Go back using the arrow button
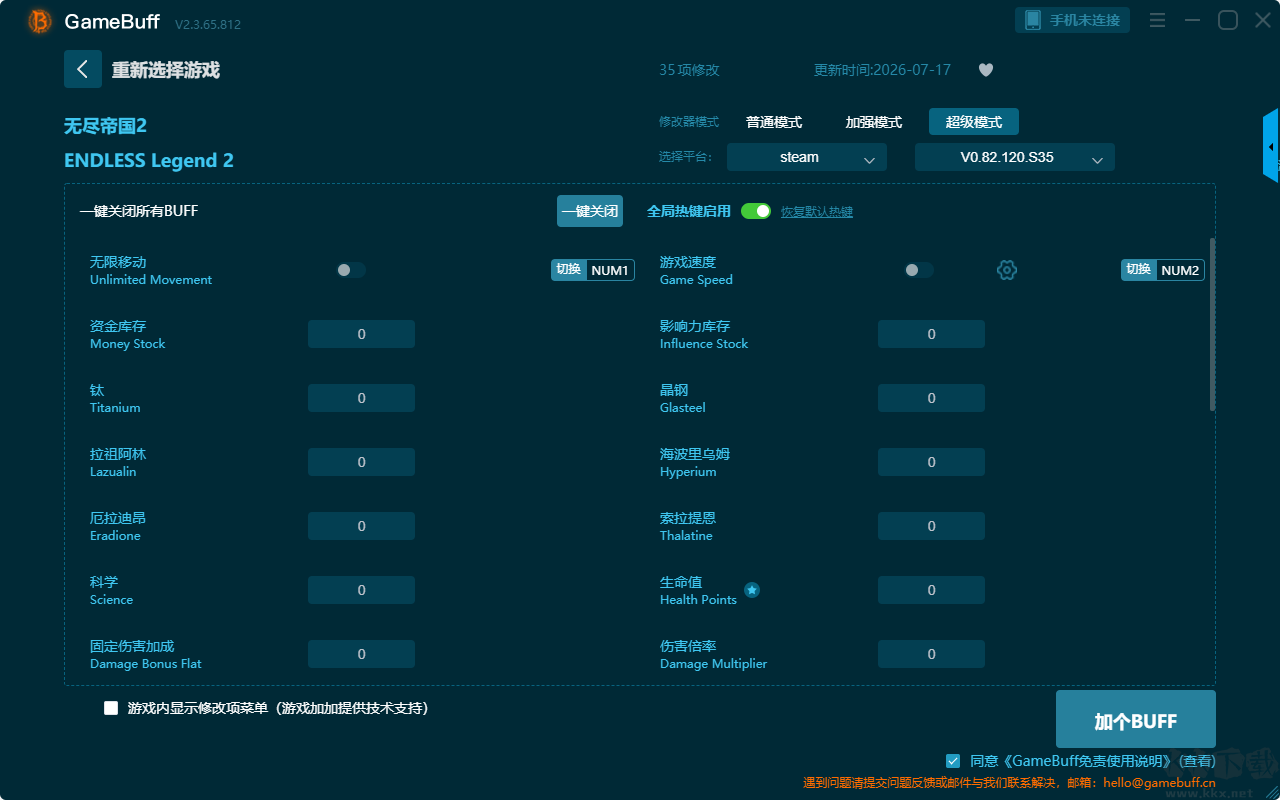Image resolution: width=1280 pixels, height=800 pixels. [x=83, y=69]
